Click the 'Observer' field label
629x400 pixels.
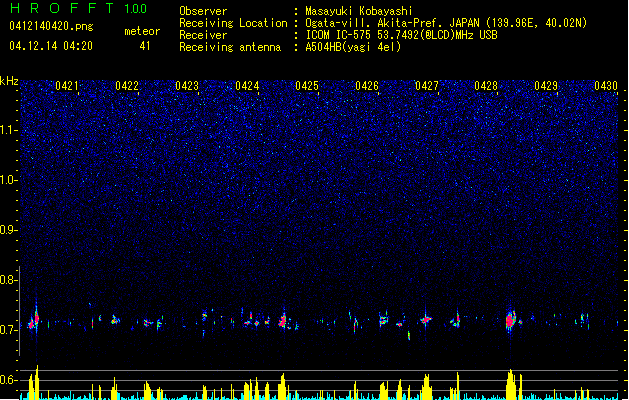tap(203, 11)
